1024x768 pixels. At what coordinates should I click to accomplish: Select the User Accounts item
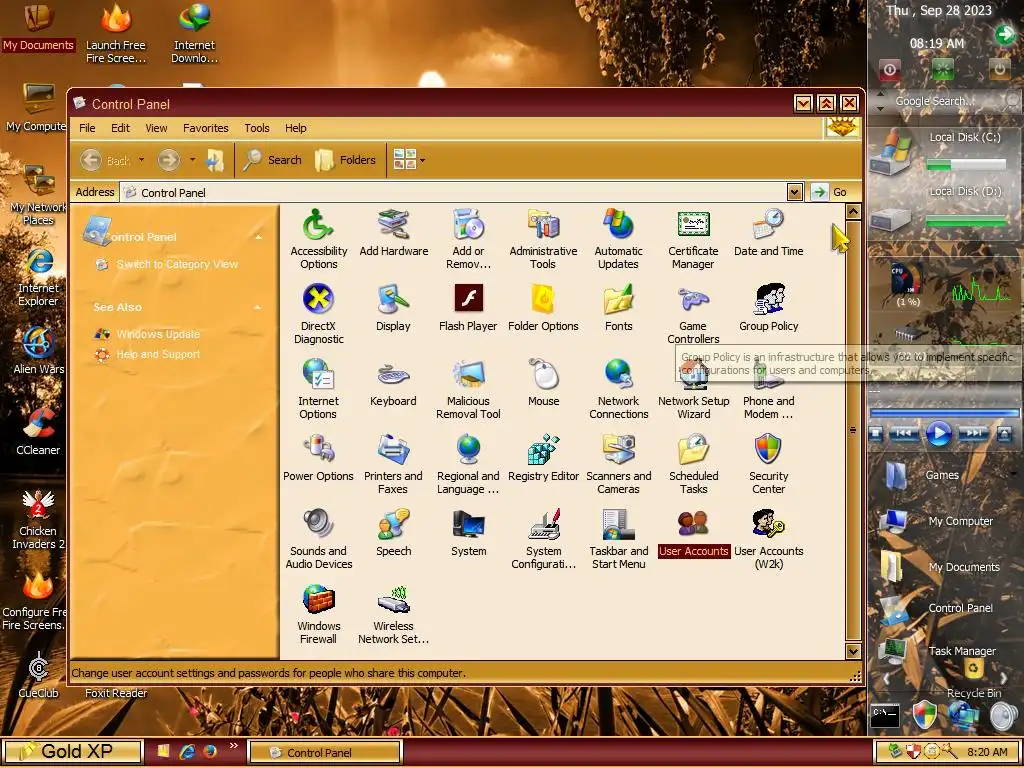pos(694,533)
